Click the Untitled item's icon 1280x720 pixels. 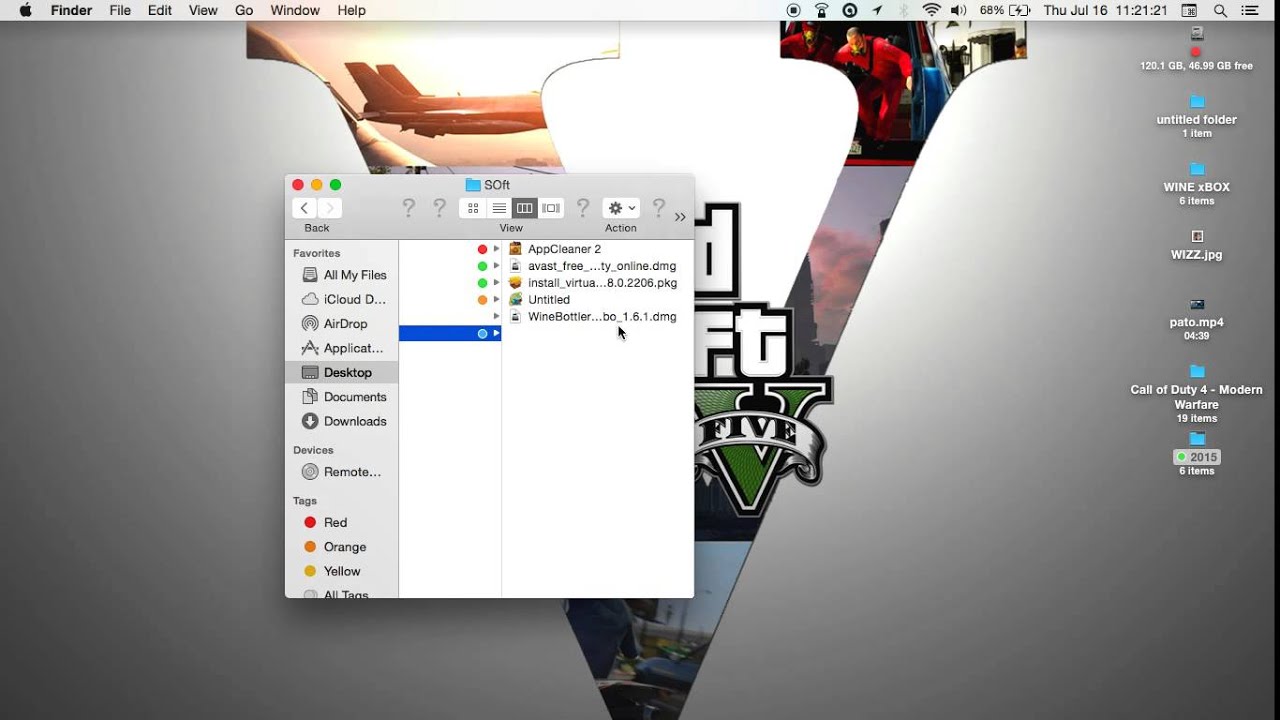(516, 300)
